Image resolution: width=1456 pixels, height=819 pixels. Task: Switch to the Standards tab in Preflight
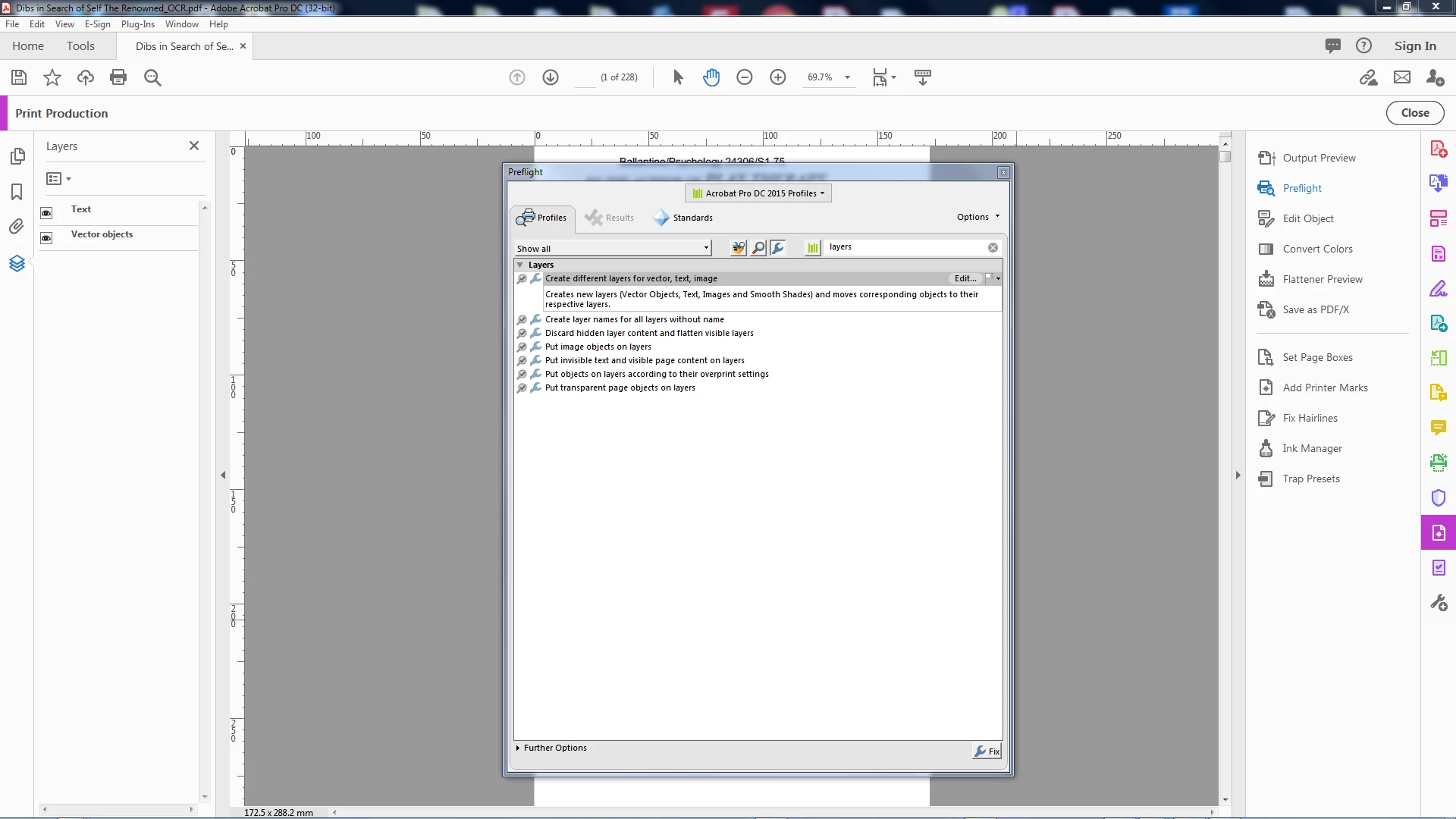[683, 218]
